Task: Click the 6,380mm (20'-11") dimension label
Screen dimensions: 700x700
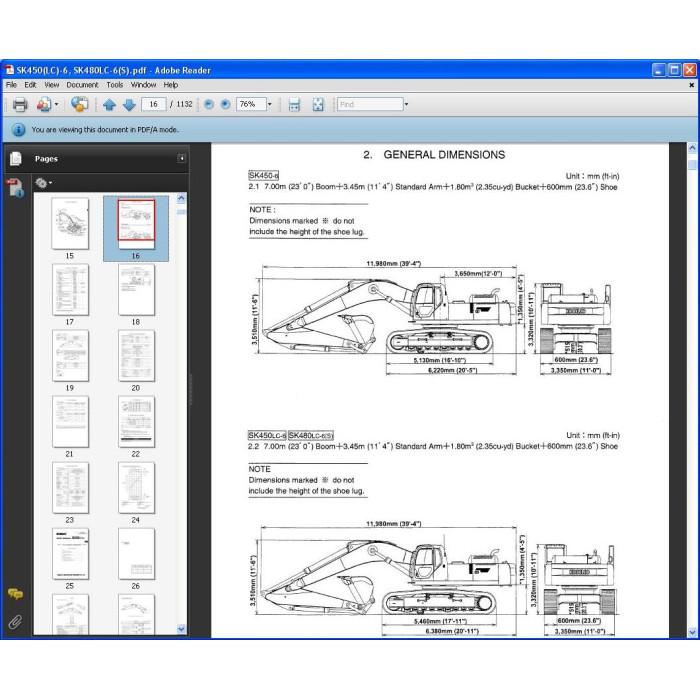Action: pos(452,631)
